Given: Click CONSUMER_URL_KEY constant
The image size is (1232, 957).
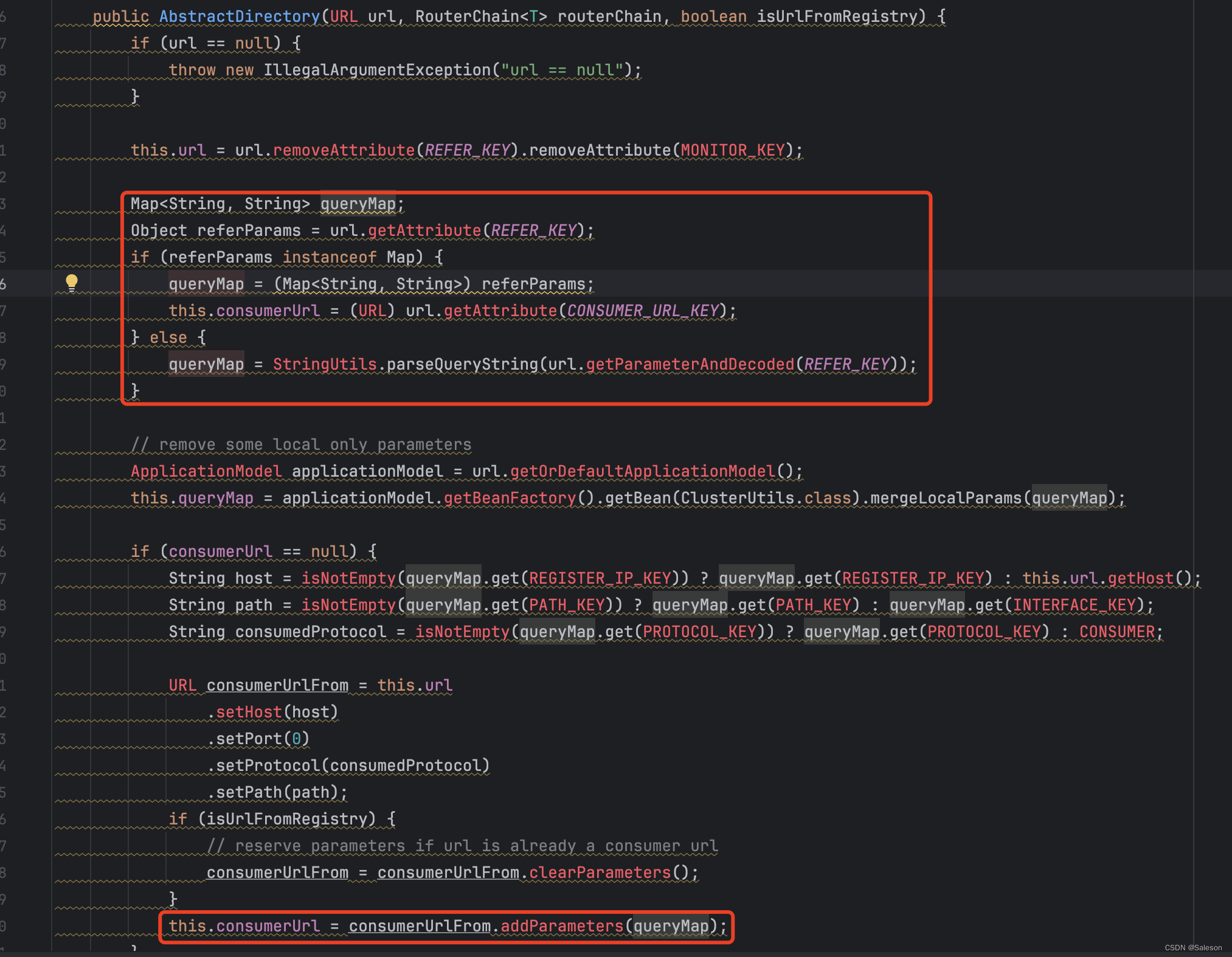Looking at the screenshot, I should coord(643,311).
